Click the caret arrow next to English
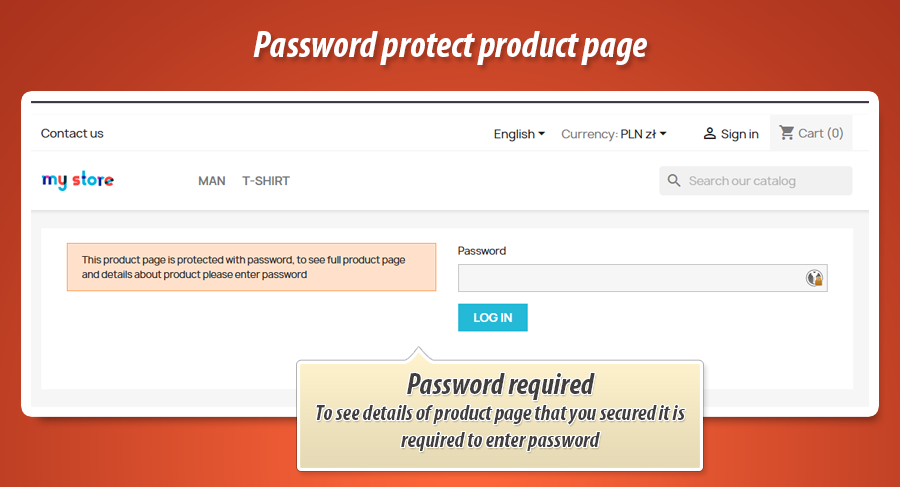 tap(541, 134)
